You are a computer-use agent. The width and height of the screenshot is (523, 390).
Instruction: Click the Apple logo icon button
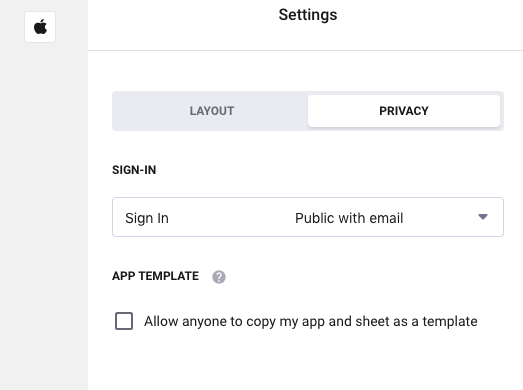click(40, 27)
